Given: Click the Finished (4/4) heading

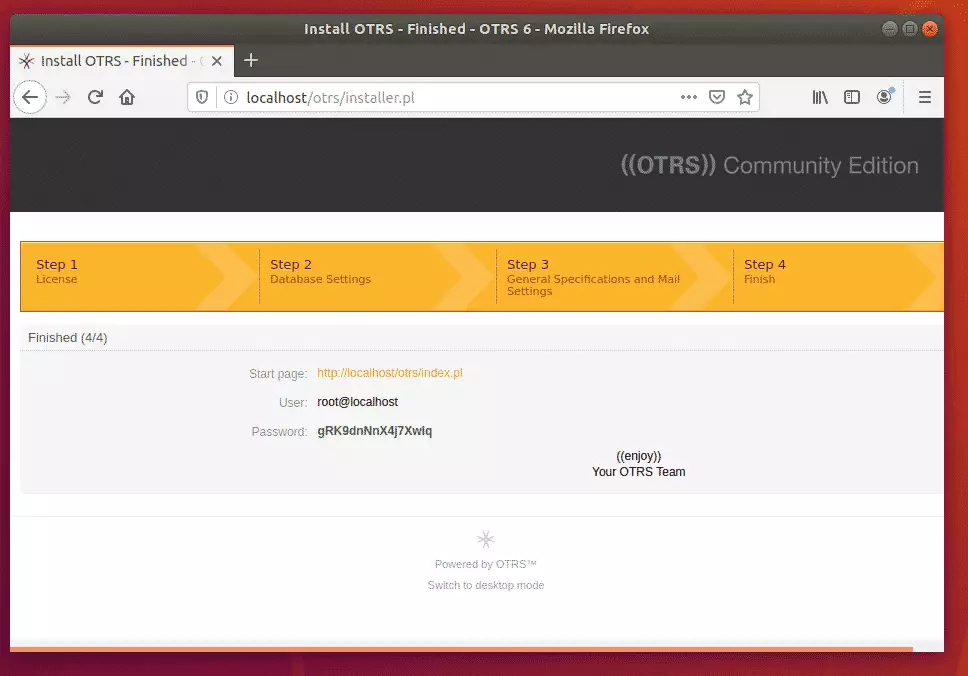Looking at the screenshot, I should point(68,338).
